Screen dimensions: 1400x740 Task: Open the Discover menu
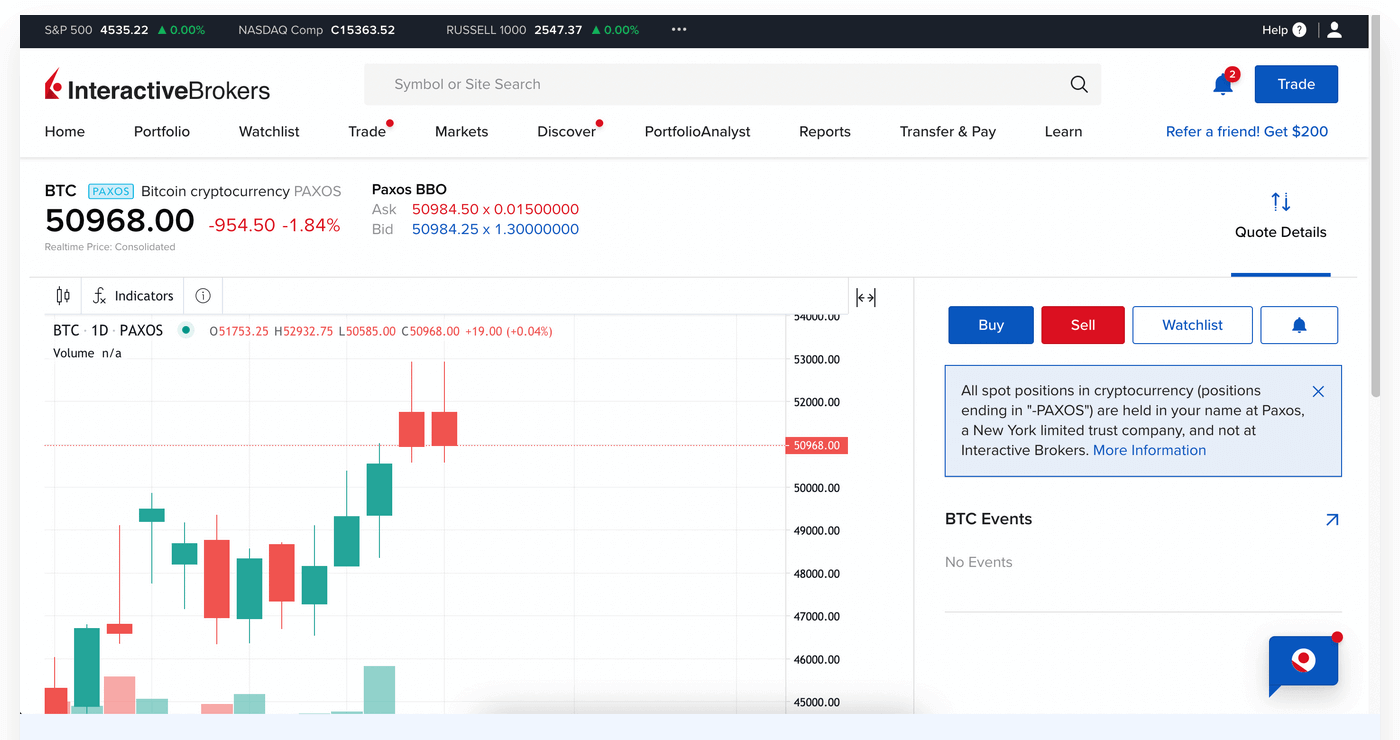566,132
